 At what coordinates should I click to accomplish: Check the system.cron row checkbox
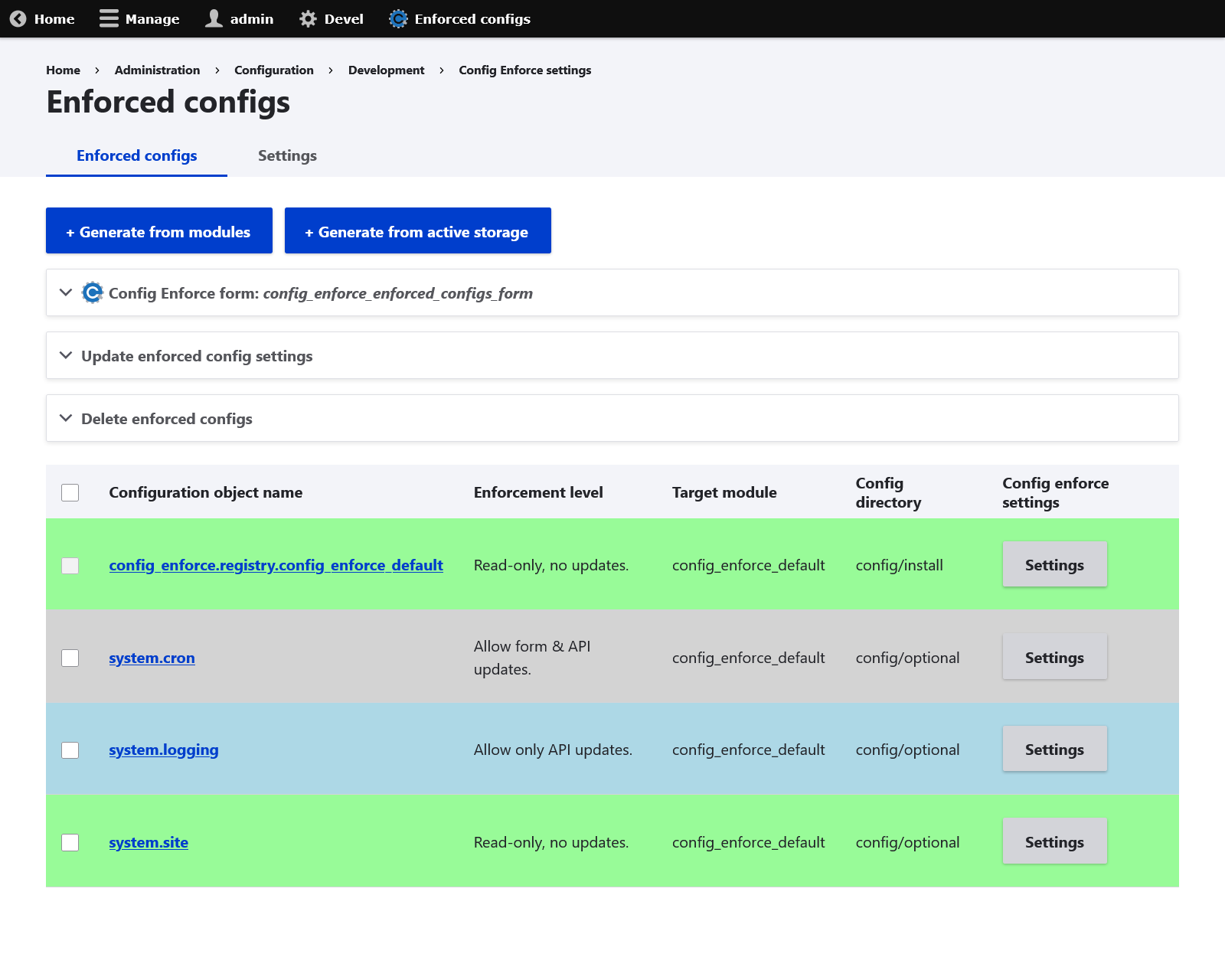coord(70,657)
